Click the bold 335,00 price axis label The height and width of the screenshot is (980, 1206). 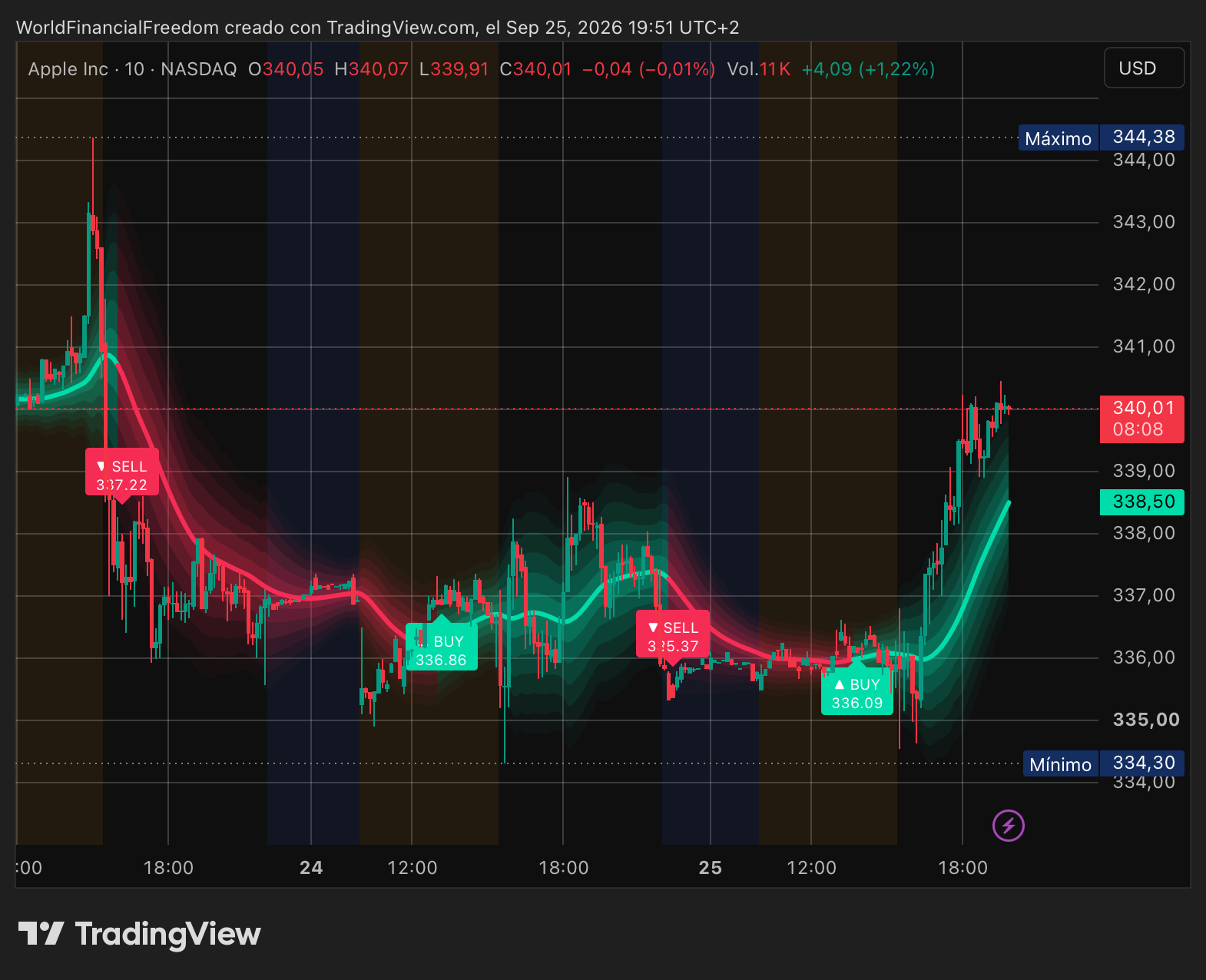coord(1146,720)
